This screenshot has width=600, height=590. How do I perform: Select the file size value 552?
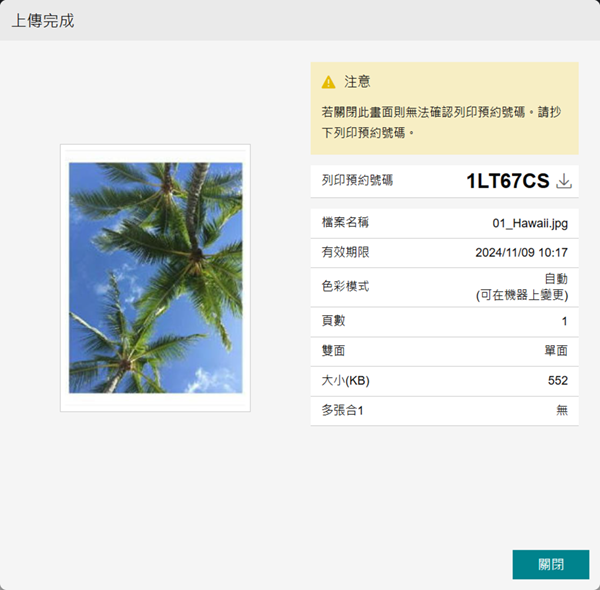click(557, 381)
